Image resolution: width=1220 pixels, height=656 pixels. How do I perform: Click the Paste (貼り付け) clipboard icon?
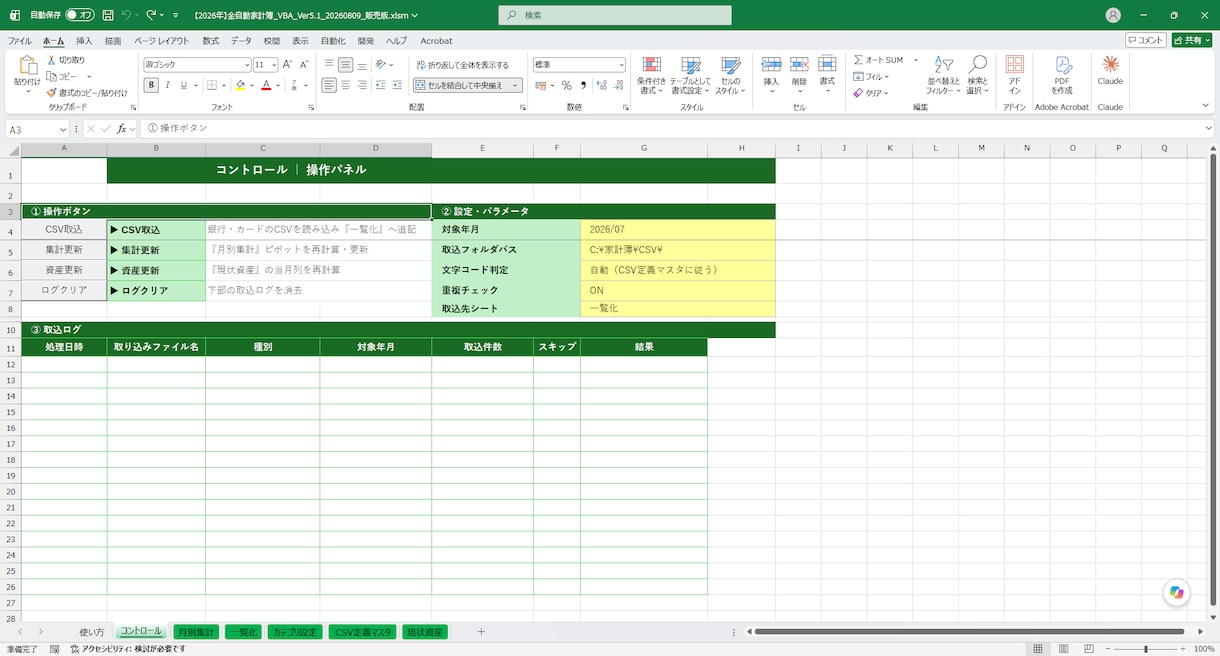27,65
